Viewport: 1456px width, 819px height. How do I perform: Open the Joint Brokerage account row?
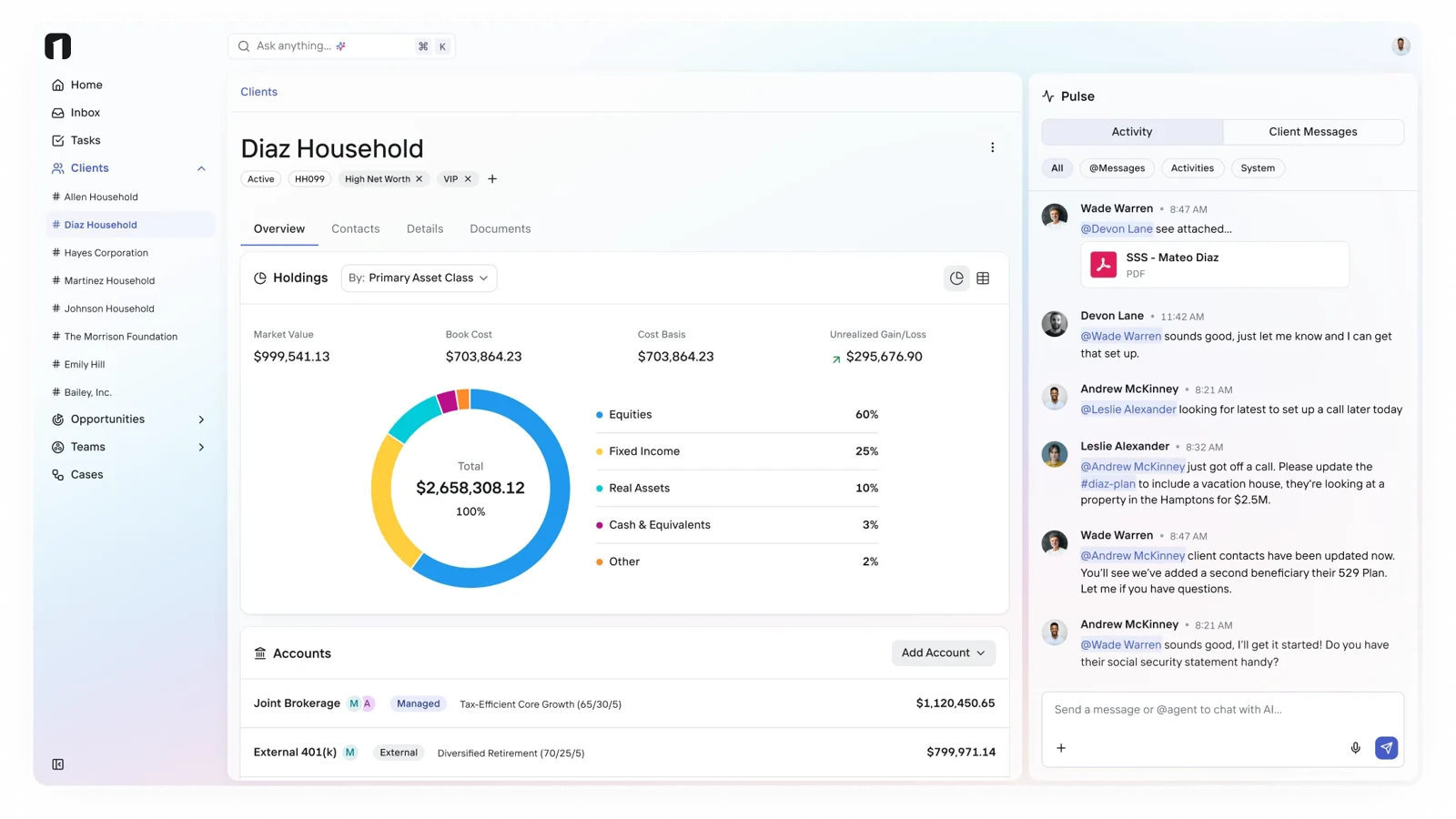coord(624,703)
